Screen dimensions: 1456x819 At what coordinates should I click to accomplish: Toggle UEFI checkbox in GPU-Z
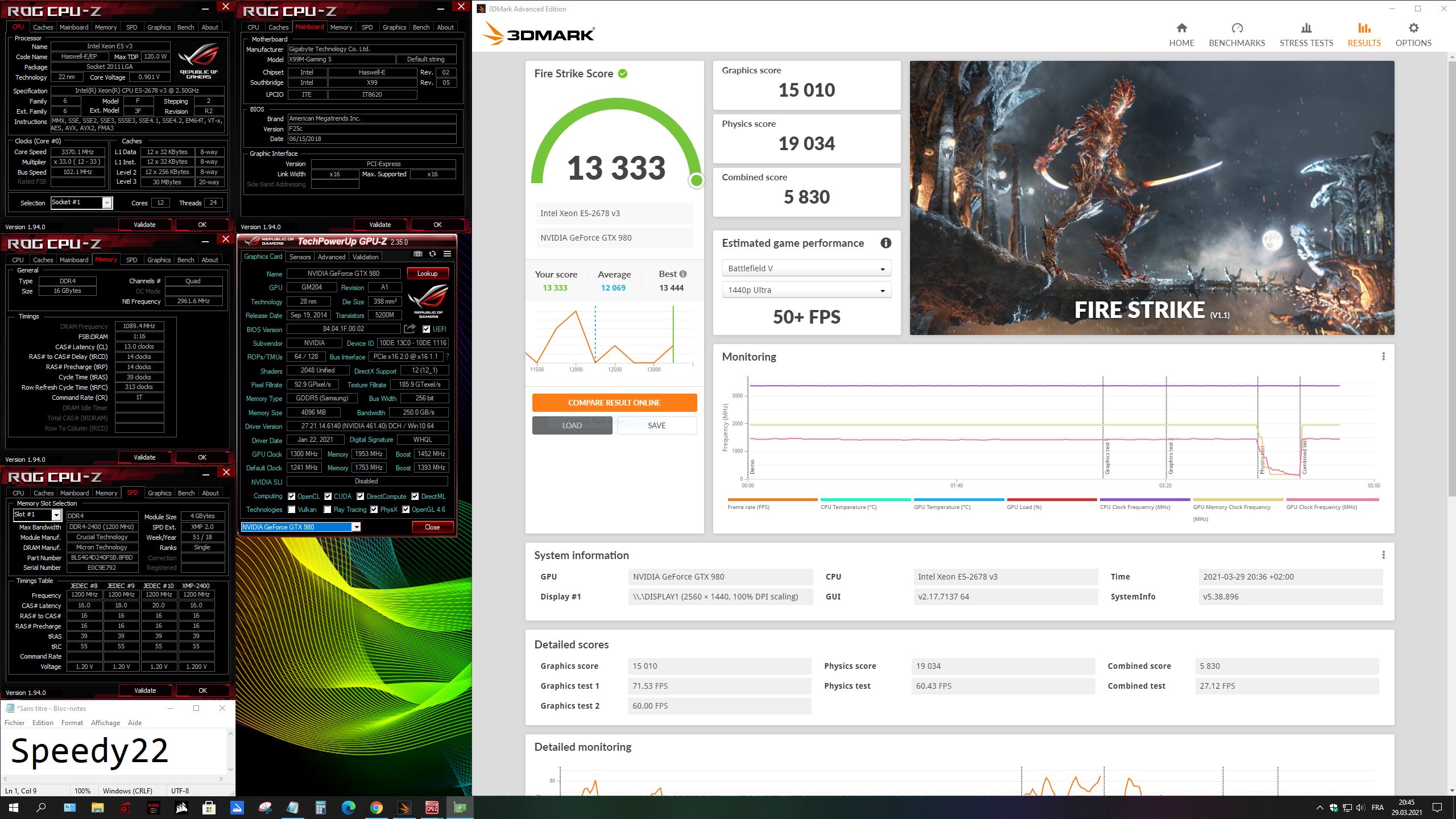pos(426,329)
